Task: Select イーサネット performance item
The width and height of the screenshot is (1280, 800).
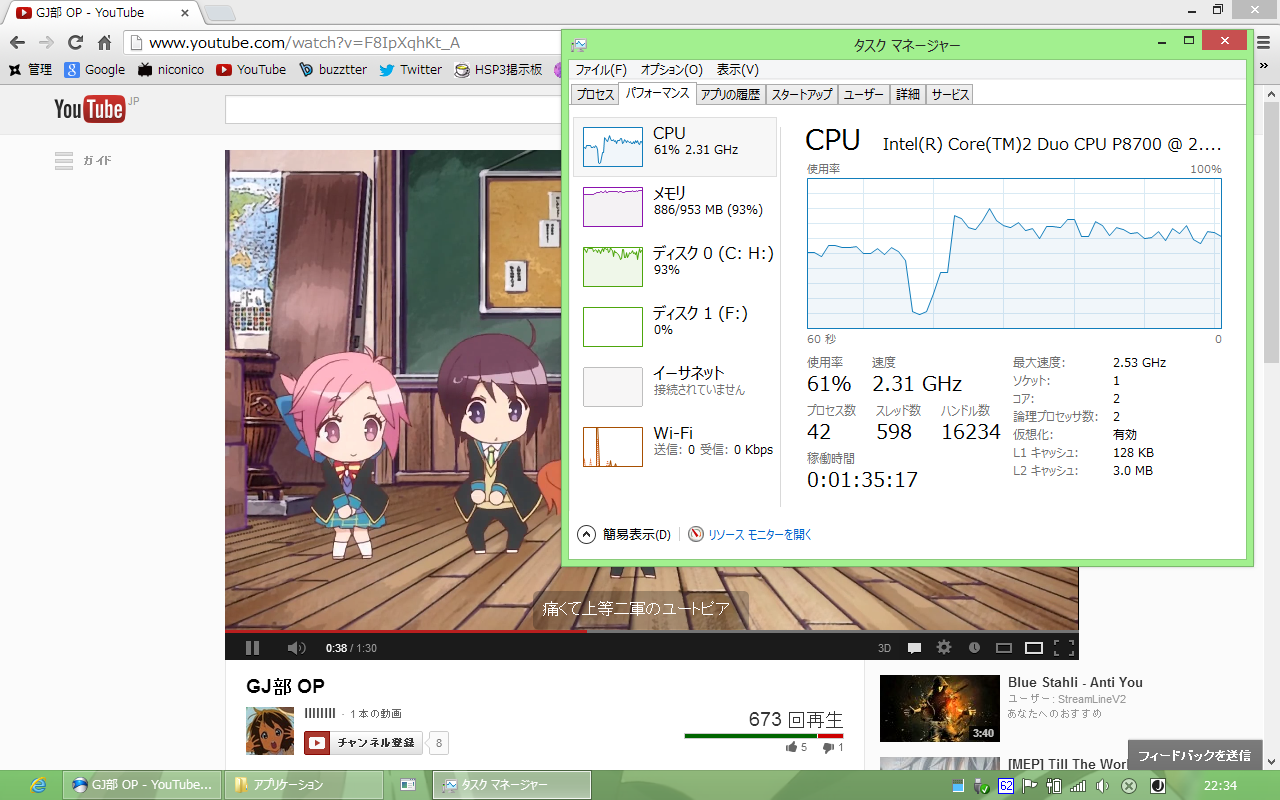Action: tap(676, 387)
